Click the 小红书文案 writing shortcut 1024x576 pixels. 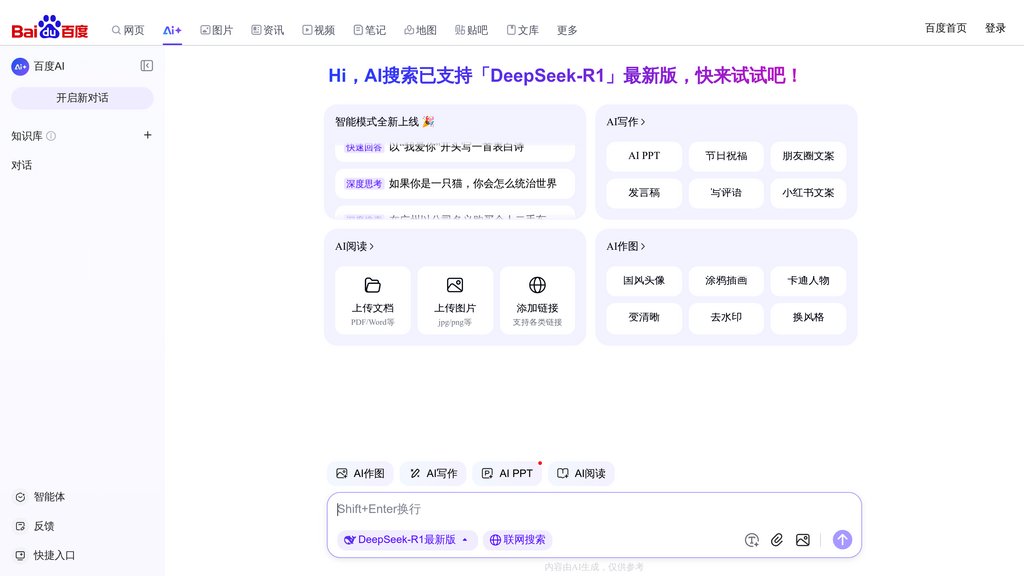[808, 193]
